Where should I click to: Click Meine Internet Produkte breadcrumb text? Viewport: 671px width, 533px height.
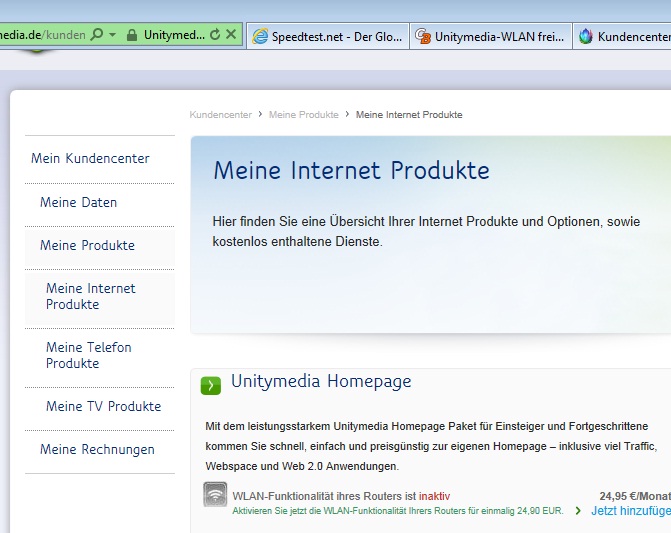(x=409, y=115)
